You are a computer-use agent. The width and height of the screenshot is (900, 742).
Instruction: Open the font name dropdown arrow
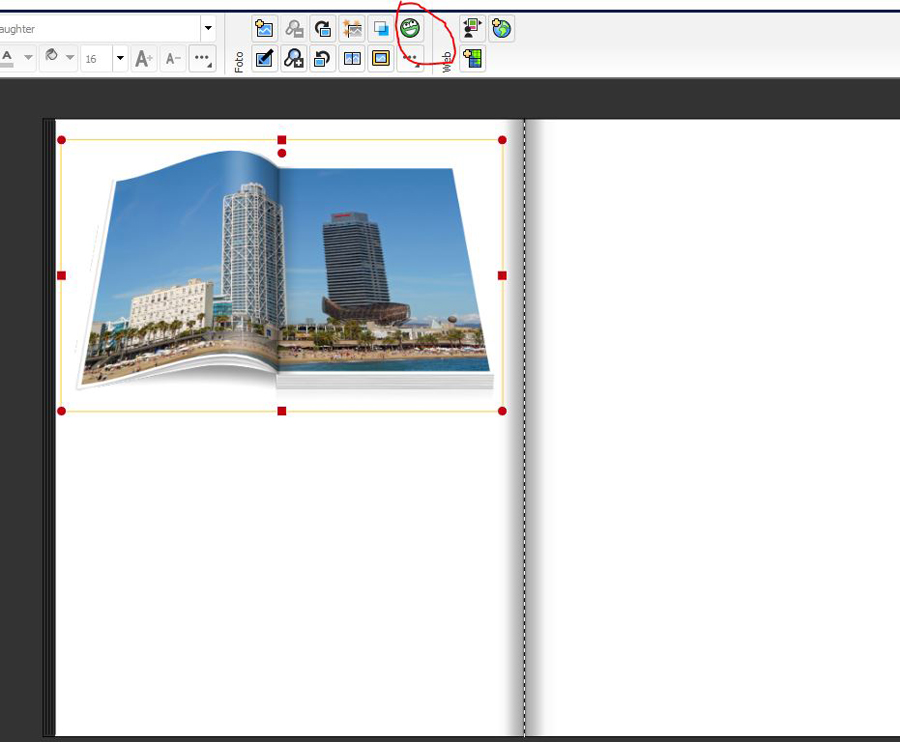[208, 29]
